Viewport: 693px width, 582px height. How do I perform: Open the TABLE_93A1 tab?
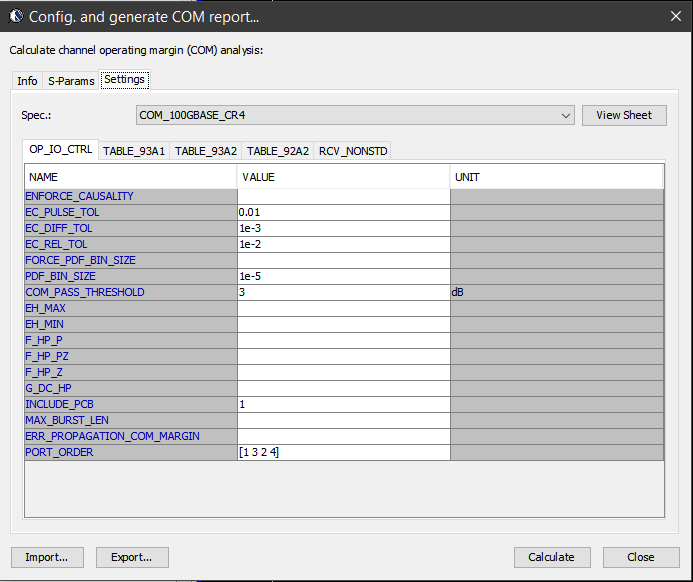(x=133, y=151)
